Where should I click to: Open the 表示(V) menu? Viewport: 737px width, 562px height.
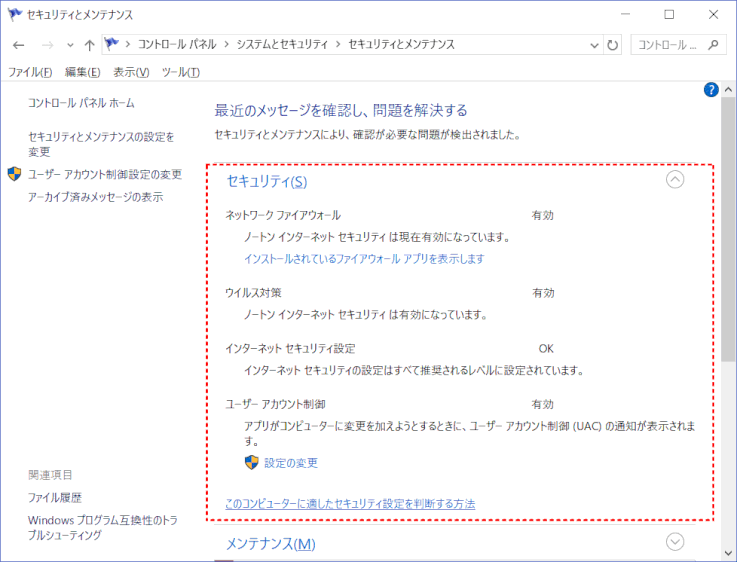131,72
